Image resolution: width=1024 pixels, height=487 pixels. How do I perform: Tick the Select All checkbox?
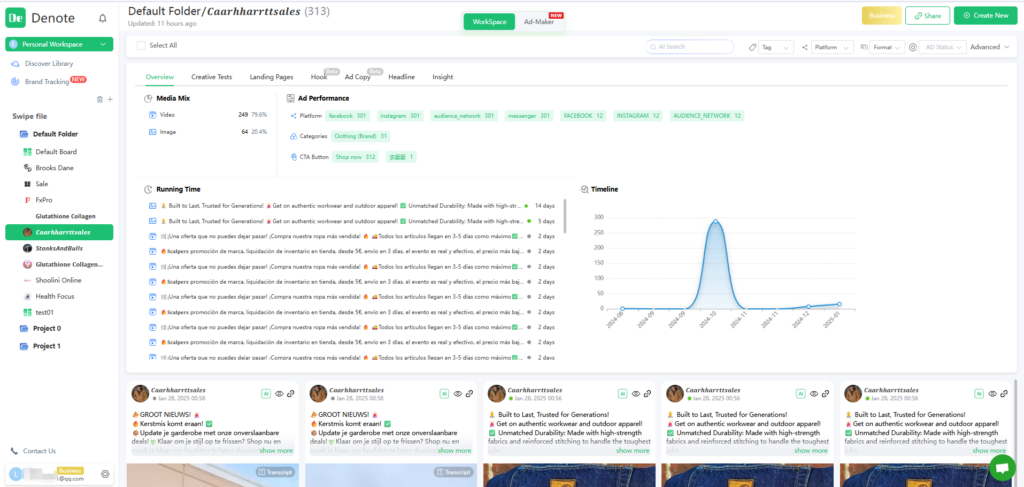point(140,46)
